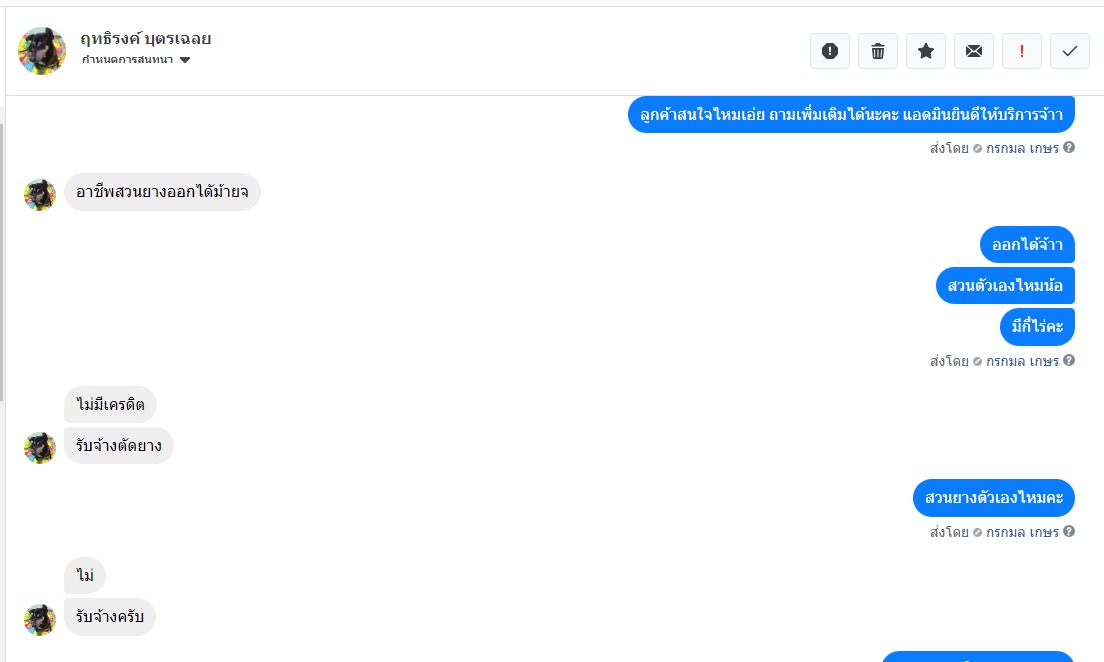Mark conversation done with checkmark icon
1104x662 pixels.
[1069, 51]
